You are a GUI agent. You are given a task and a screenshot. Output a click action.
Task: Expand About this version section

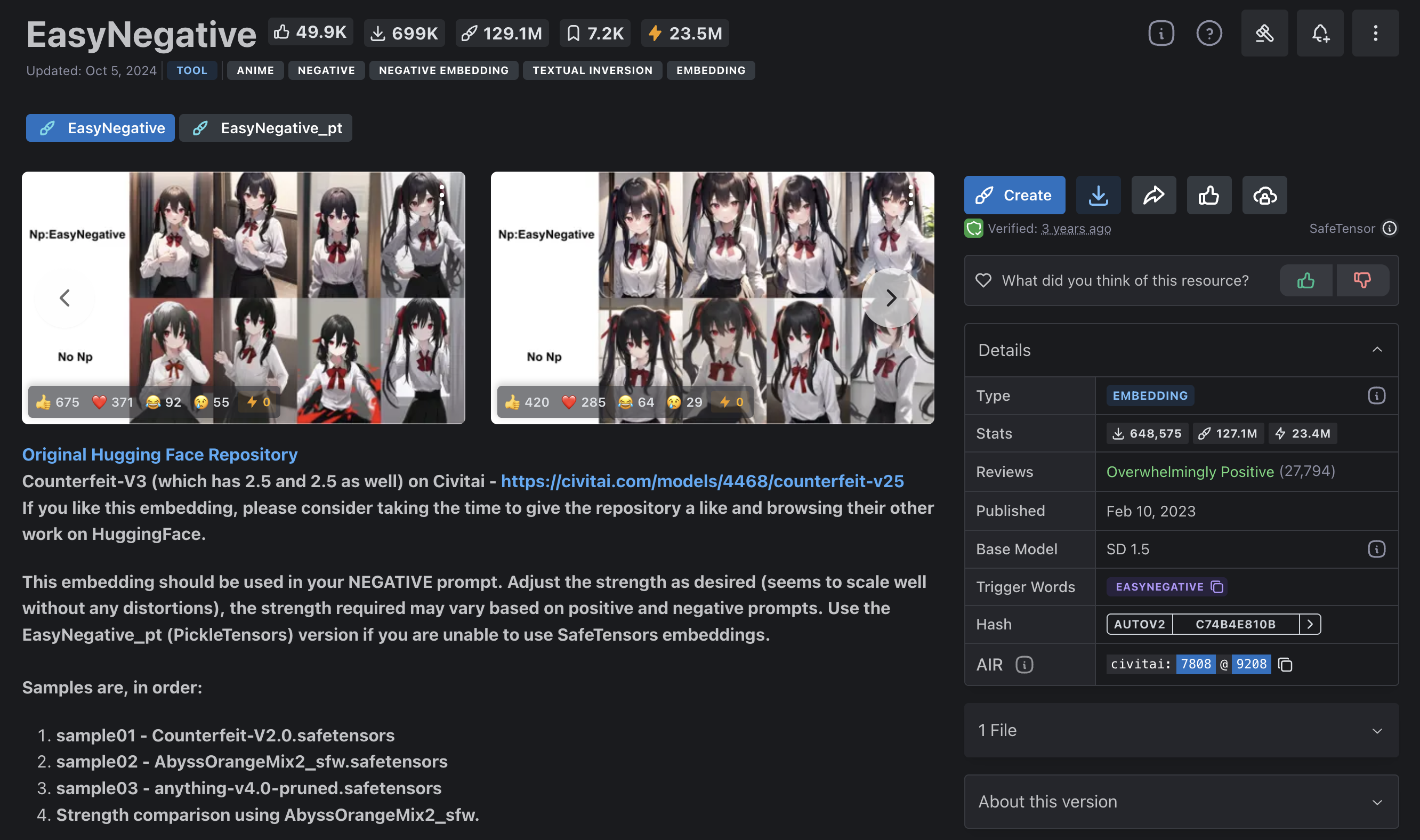tap(1181, 802)
